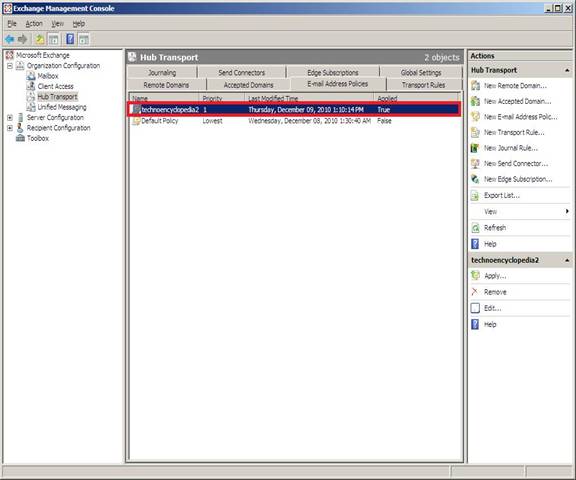The width and height of the screenshot is (576, 480).
Task: Select the E-mail Address Policies tab
Action: [x=338, y=84]
